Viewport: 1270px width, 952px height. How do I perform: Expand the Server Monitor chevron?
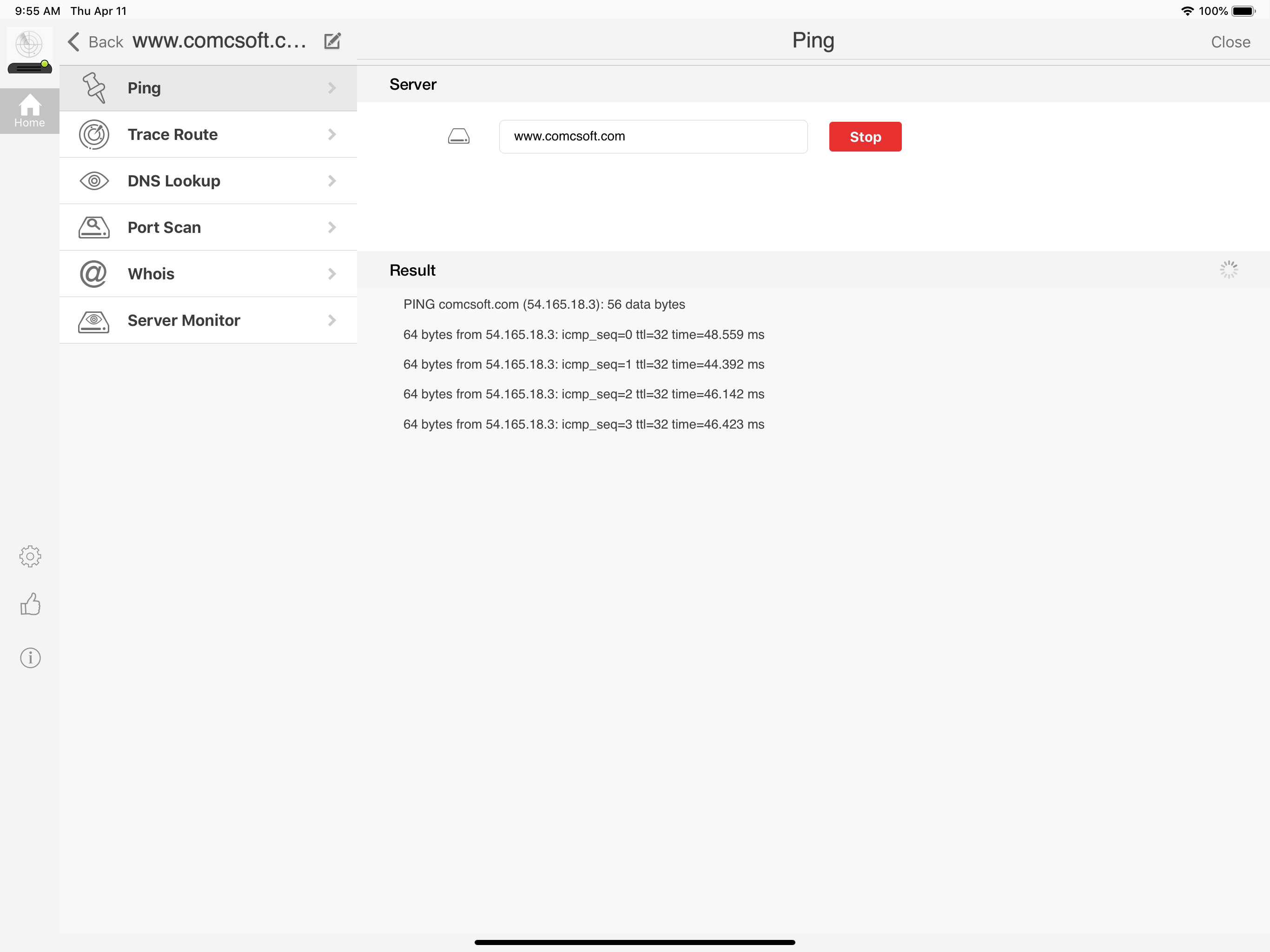tap(332, 320)
